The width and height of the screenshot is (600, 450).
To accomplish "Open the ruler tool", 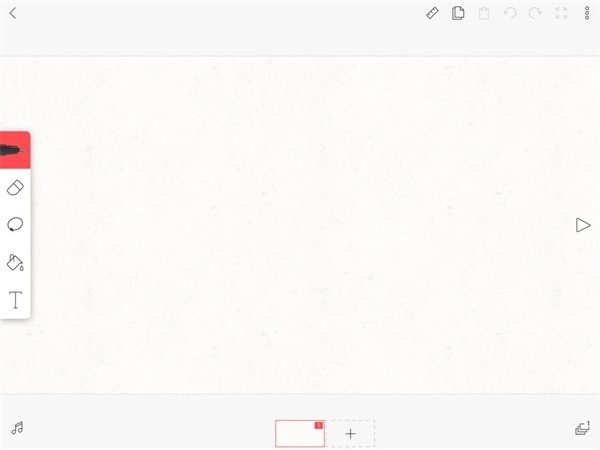I will (432, 14).
